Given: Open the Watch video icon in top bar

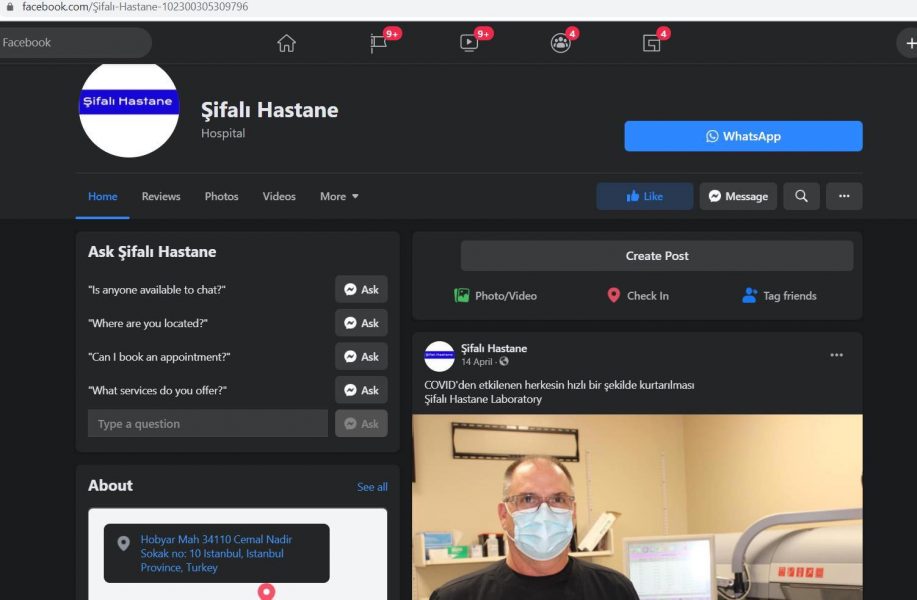Looking at the screenshot, I should [x=469, y=43].
